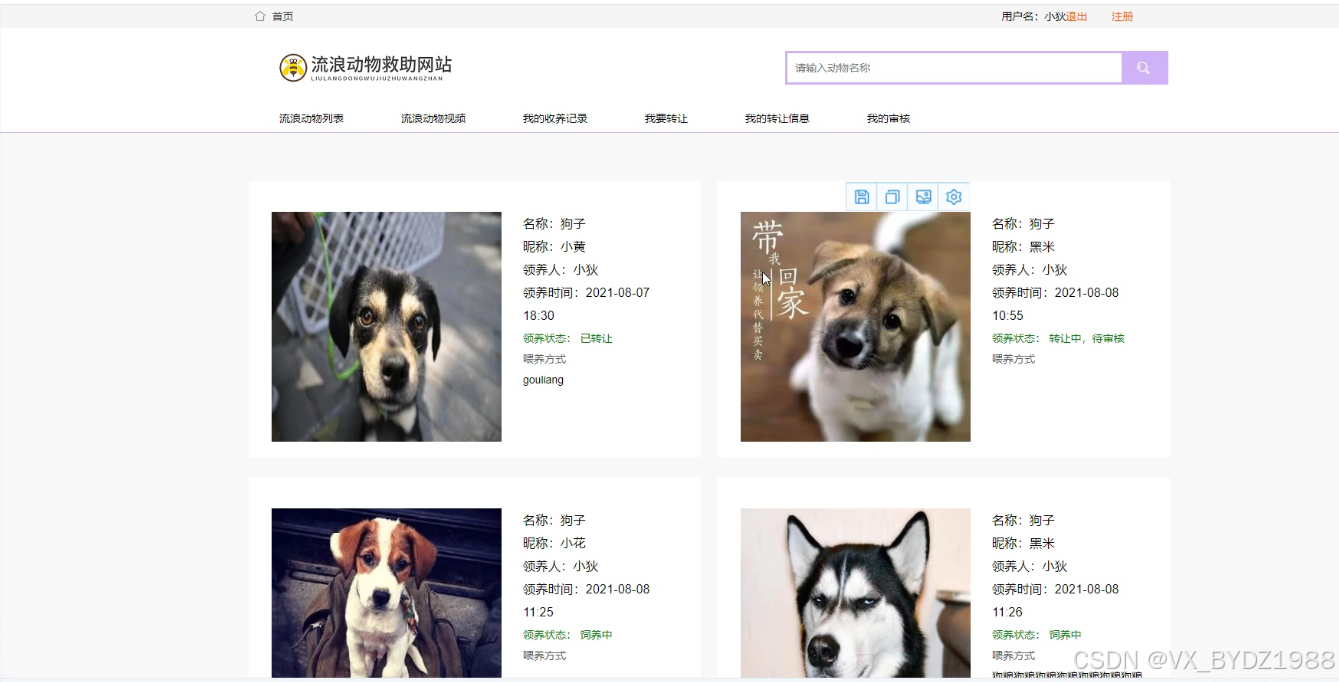Click the photo of dog 小花
1339x682 pixels.
coord(386,593)
